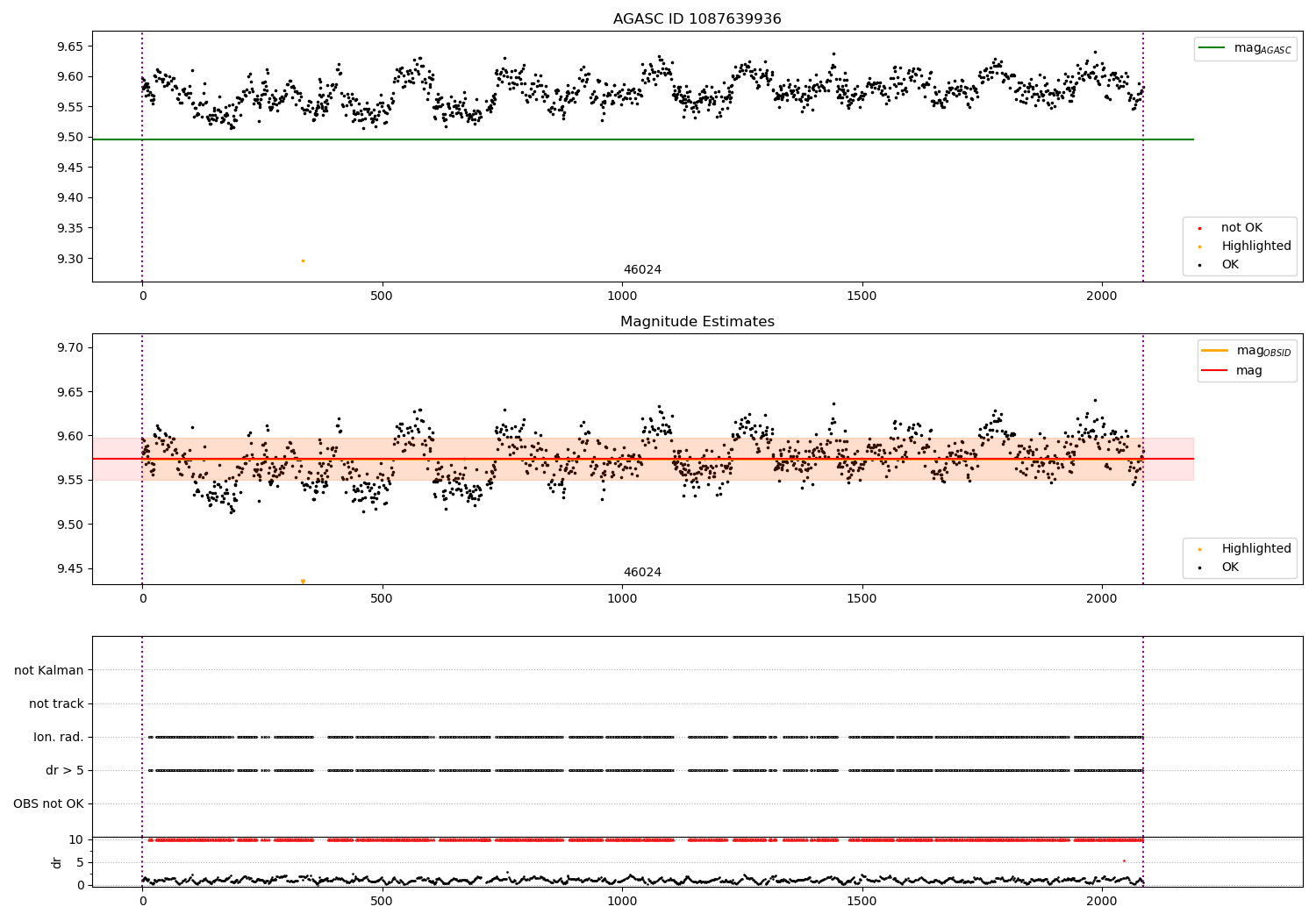The width and height of the screenshot is (1316, 921).
Task: Click "Highlighted" legend label in Magnitude Estimates plot
Action: pyautogui.click(x=1256, y=549)
